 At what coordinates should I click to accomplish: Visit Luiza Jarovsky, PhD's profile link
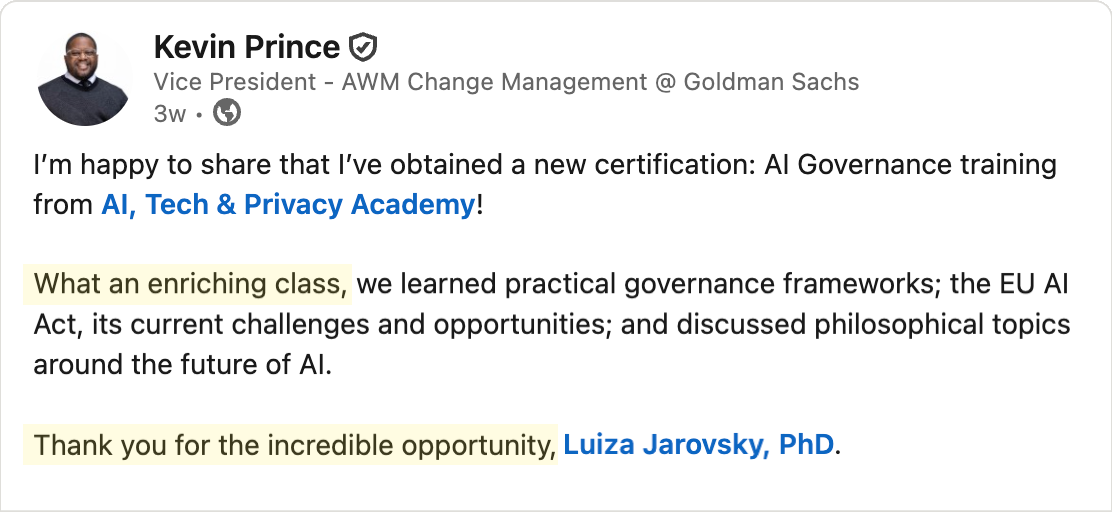click(698, 444)
